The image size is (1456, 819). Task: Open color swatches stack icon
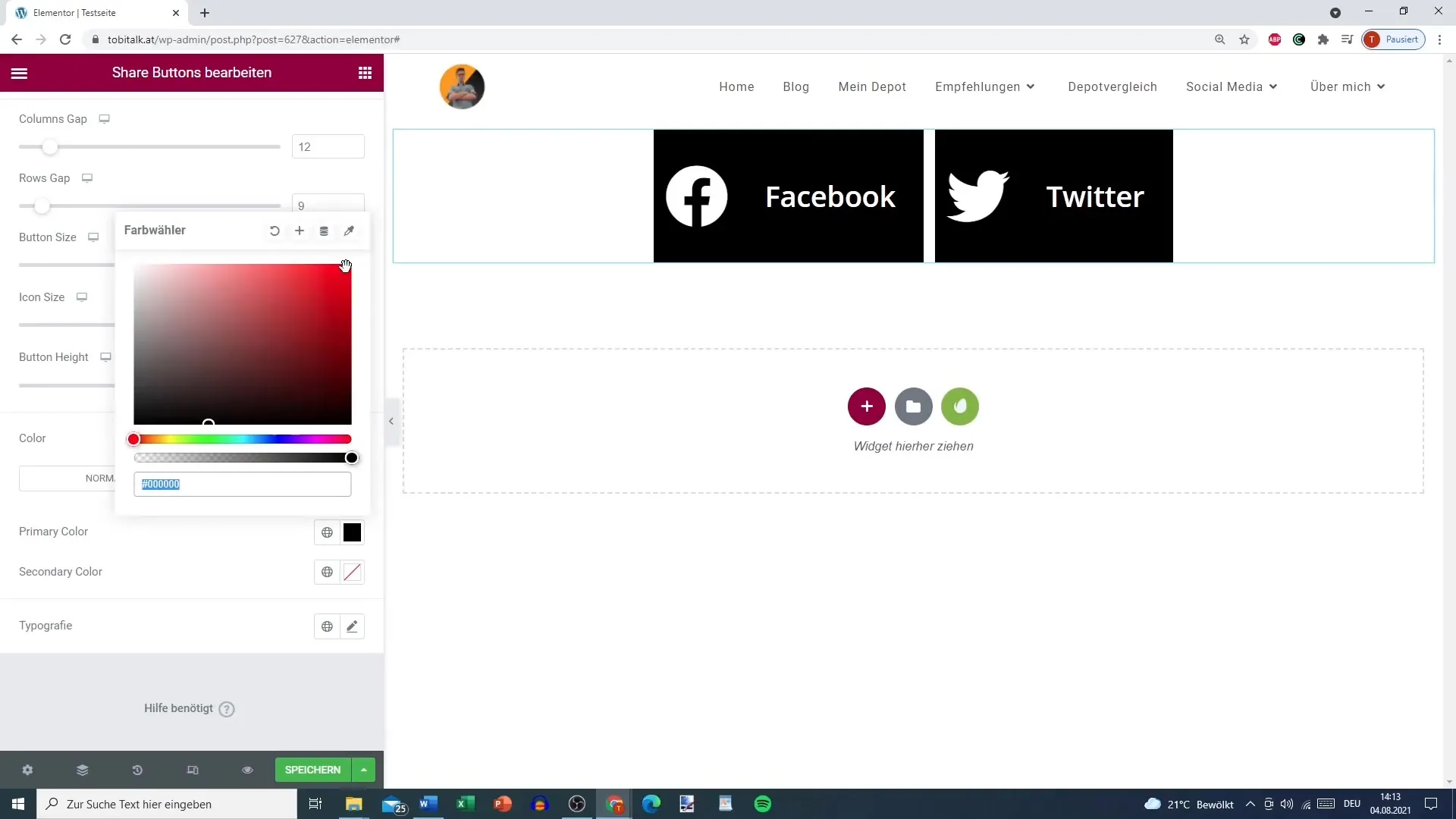pyautogui.click(x=324, y=231)
